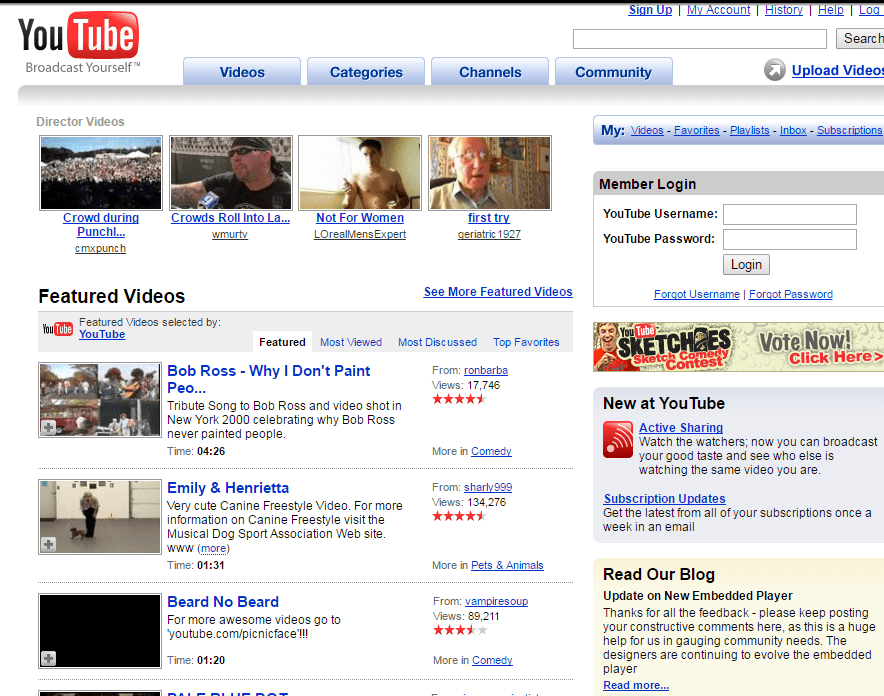884x696 pixels.
Task: Click the Search button
Action: [860, 38]
